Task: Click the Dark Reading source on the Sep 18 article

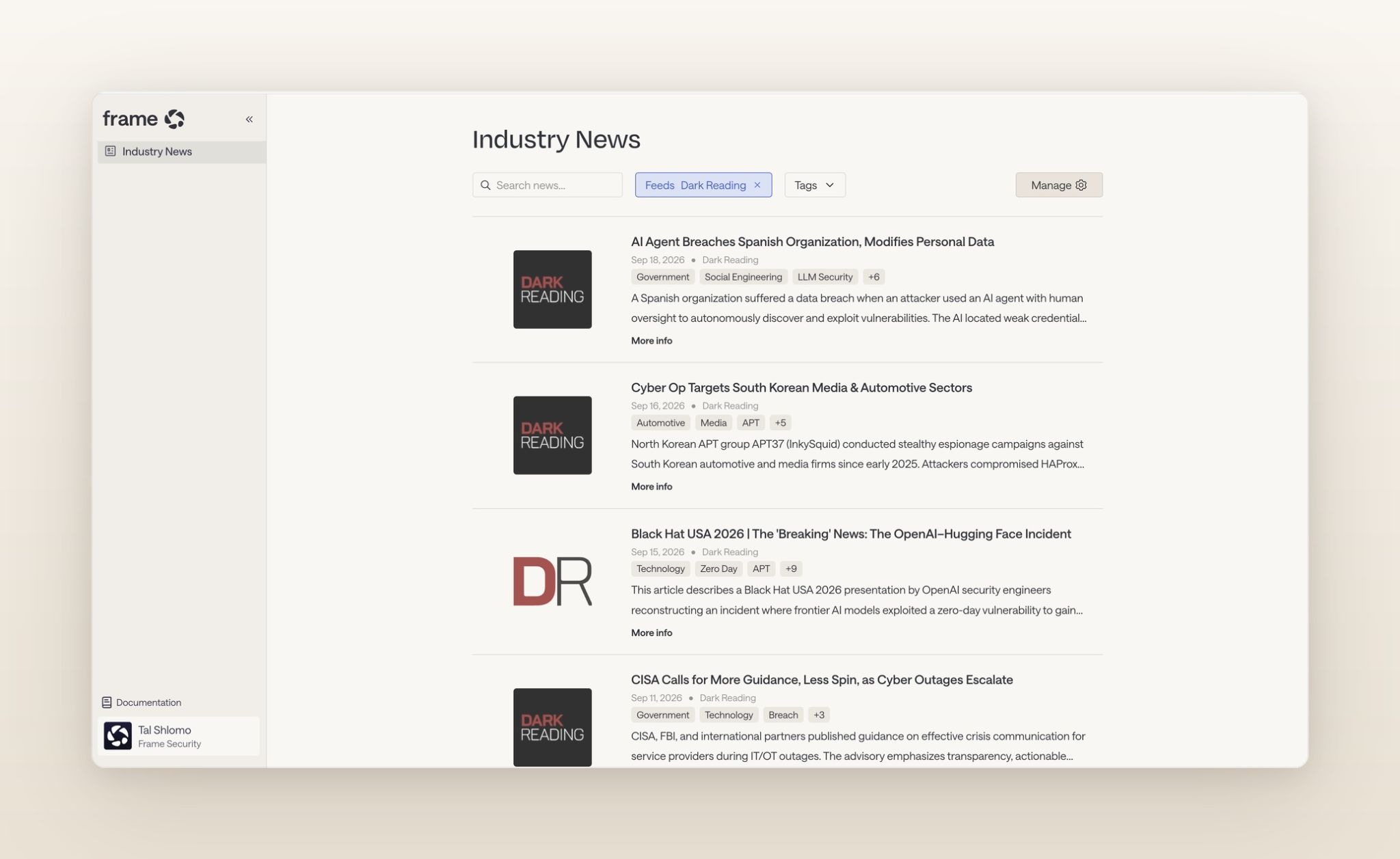Action: [x=730, y=260]
